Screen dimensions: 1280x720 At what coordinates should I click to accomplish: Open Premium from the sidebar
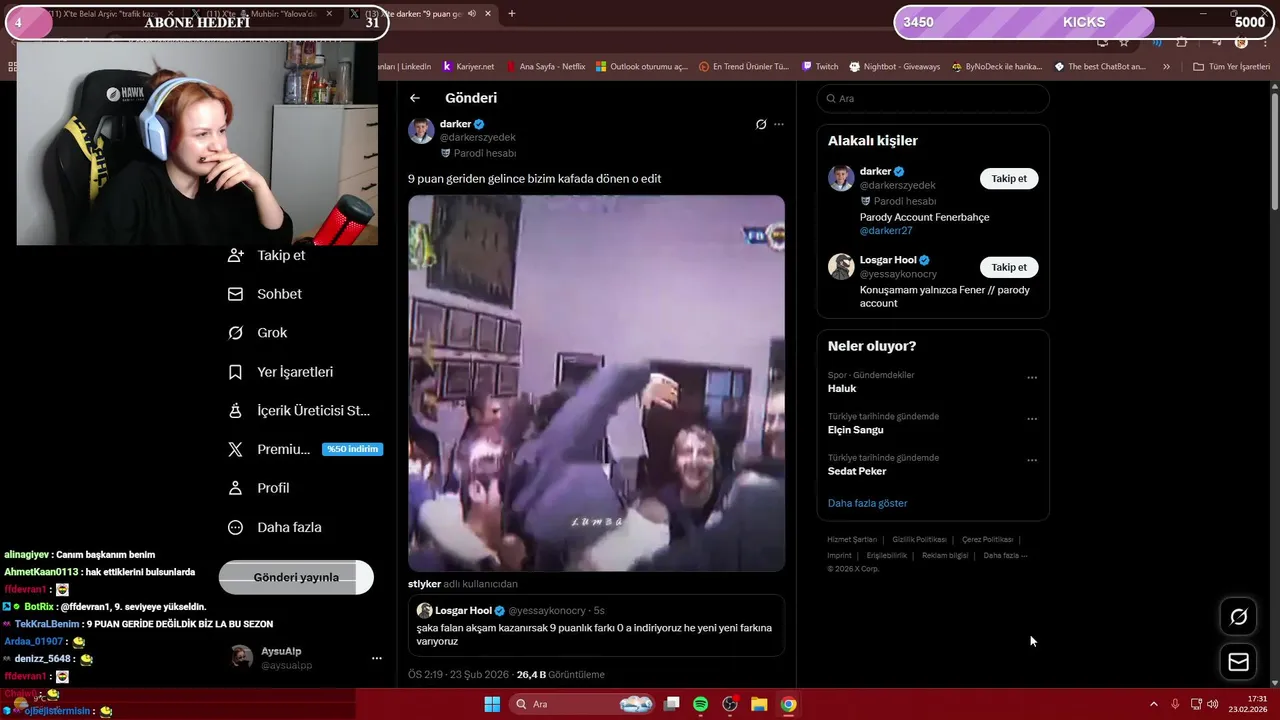(270, 450)
